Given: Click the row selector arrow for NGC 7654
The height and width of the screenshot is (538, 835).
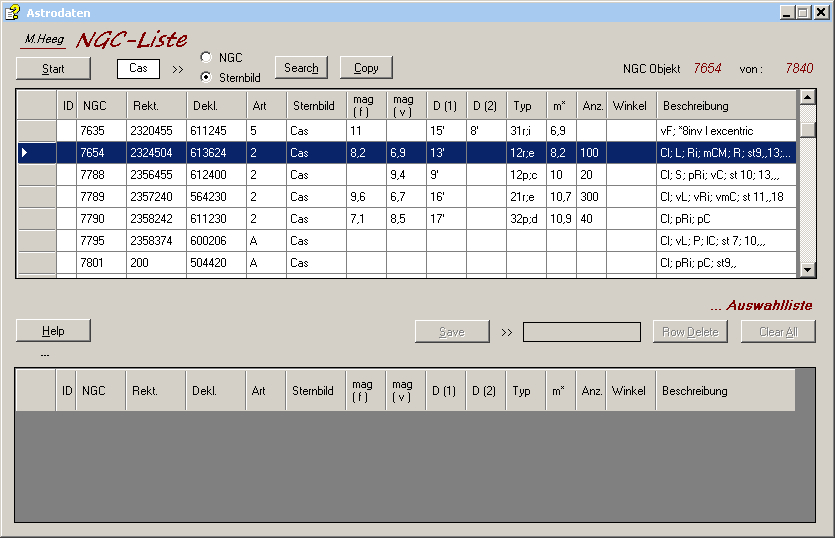Looking at the screenshot, I should (37, 152).
